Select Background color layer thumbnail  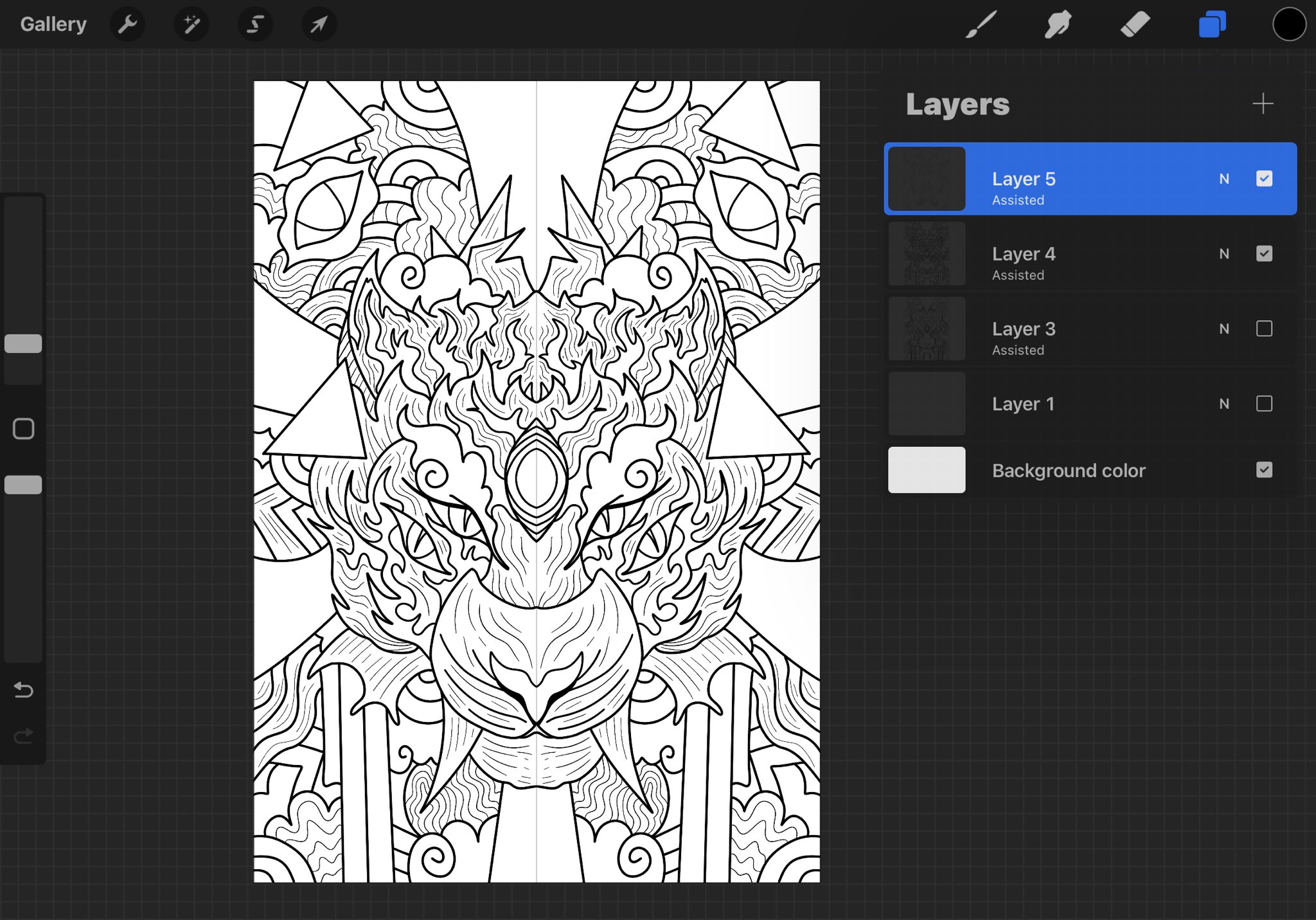926,470
